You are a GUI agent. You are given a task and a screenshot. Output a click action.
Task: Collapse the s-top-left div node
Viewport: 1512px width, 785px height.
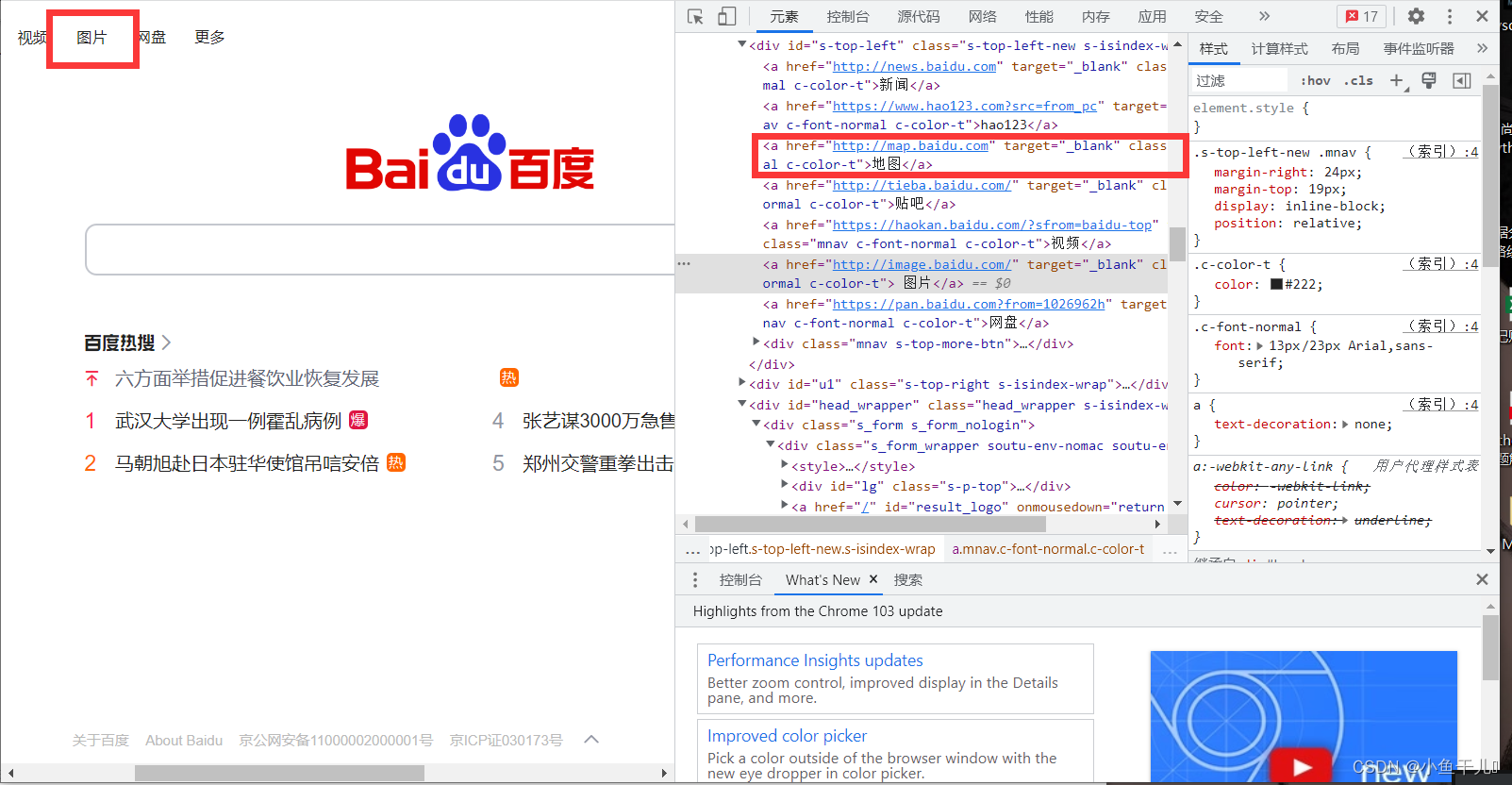coord(742,44)
